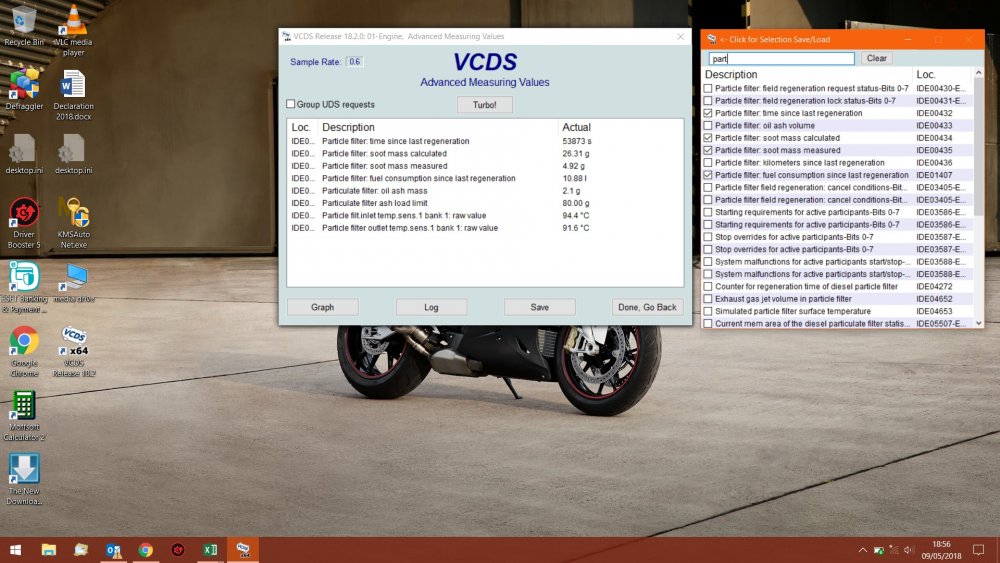Select soot mass calculated row in VCDS

485,154
